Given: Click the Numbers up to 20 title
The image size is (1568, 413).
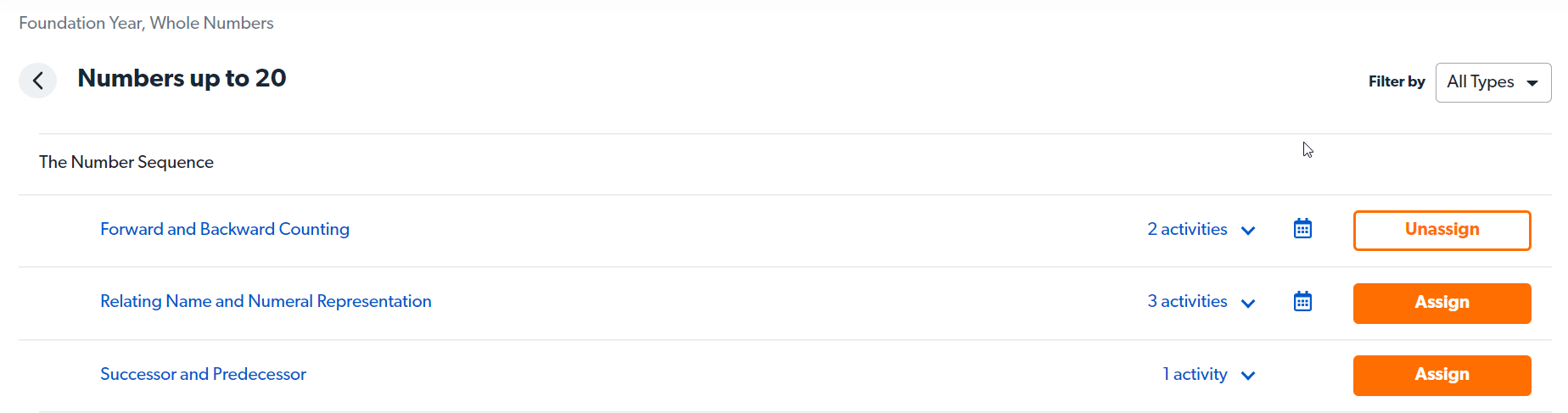Looking at the screenshot, I should click(x=182, y=78).
